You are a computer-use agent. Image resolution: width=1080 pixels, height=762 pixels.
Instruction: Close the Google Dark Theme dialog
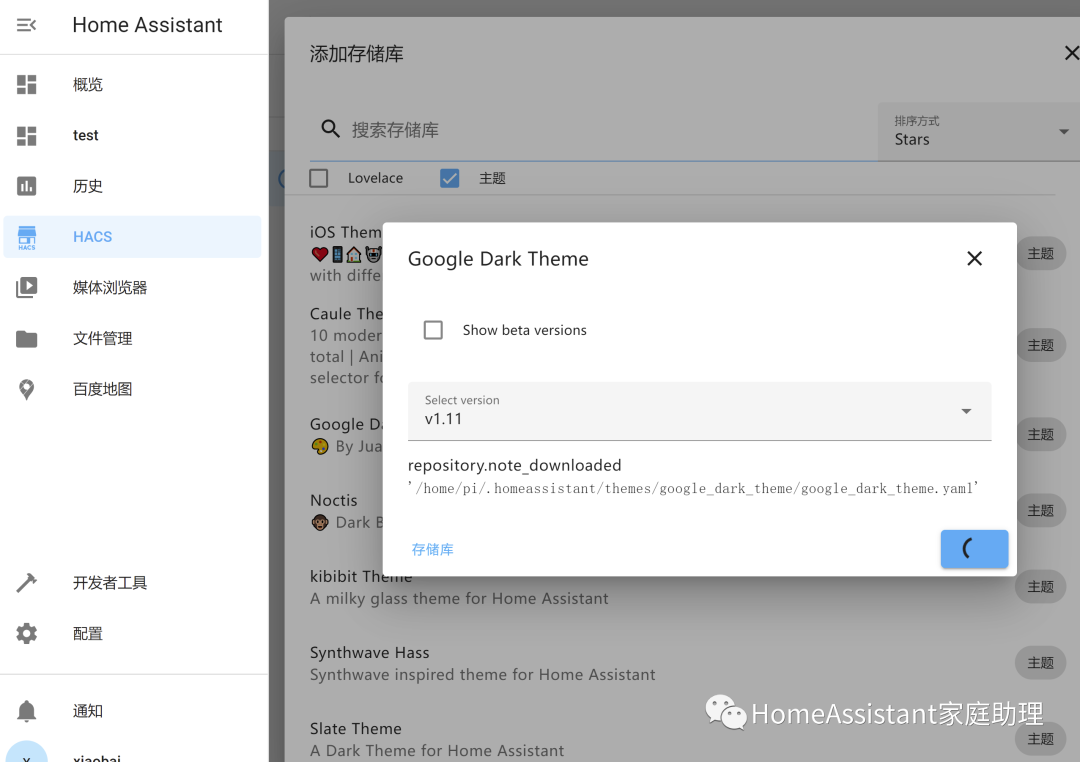[974, 258]
